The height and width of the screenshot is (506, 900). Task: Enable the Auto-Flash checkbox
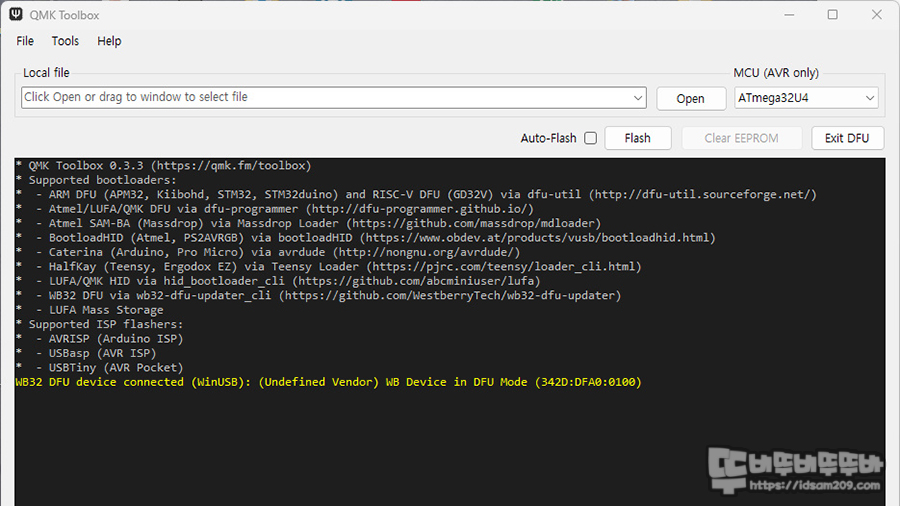click(x=591, y=138)
